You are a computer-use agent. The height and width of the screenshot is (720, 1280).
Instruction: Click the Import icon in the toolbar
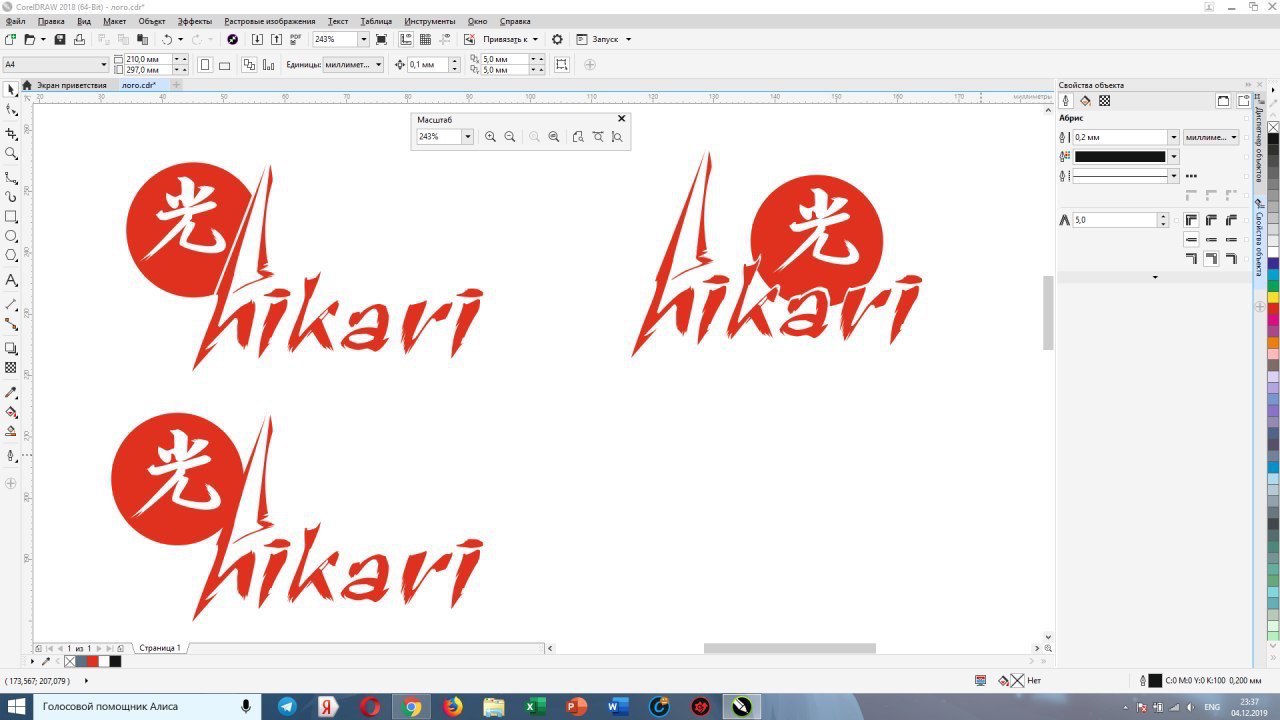(x=257, y=39)
